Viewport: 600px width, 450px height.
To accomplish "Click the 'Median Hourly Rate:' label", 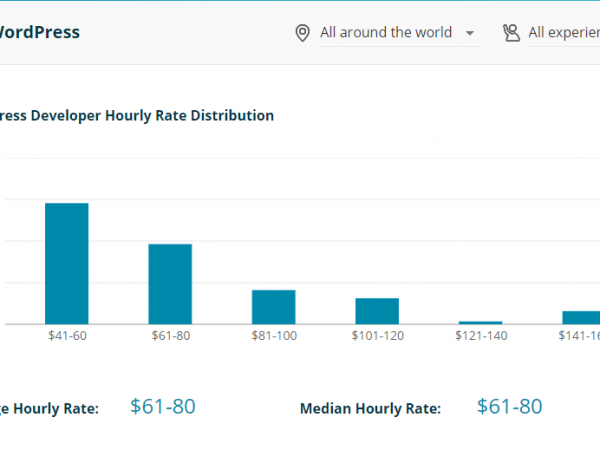I will click(370, 408).
